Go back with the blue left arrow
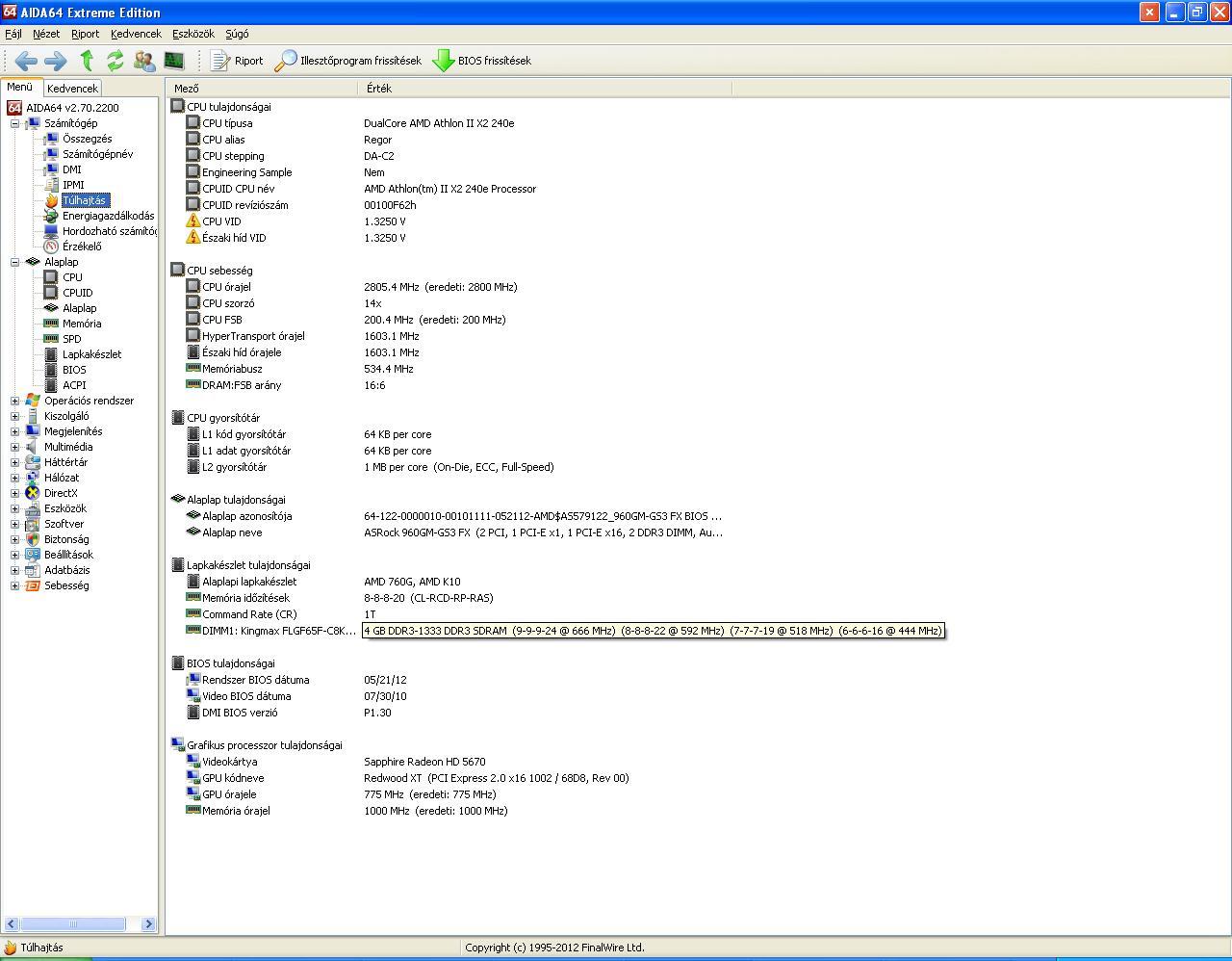Screen dimensions: 1232x961 click(26, 61)
